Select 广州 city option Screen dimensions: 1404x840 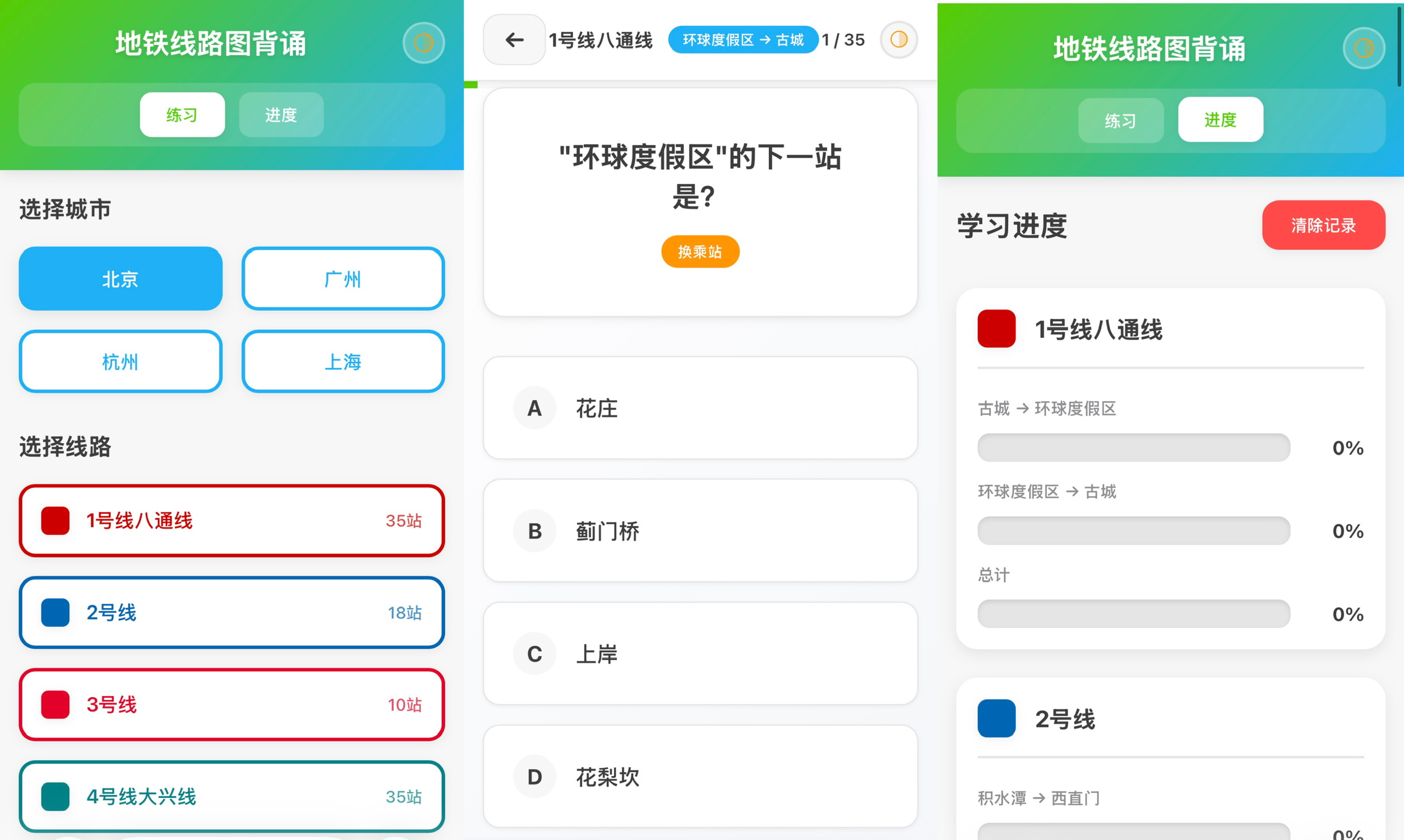(x=343, y=279)
